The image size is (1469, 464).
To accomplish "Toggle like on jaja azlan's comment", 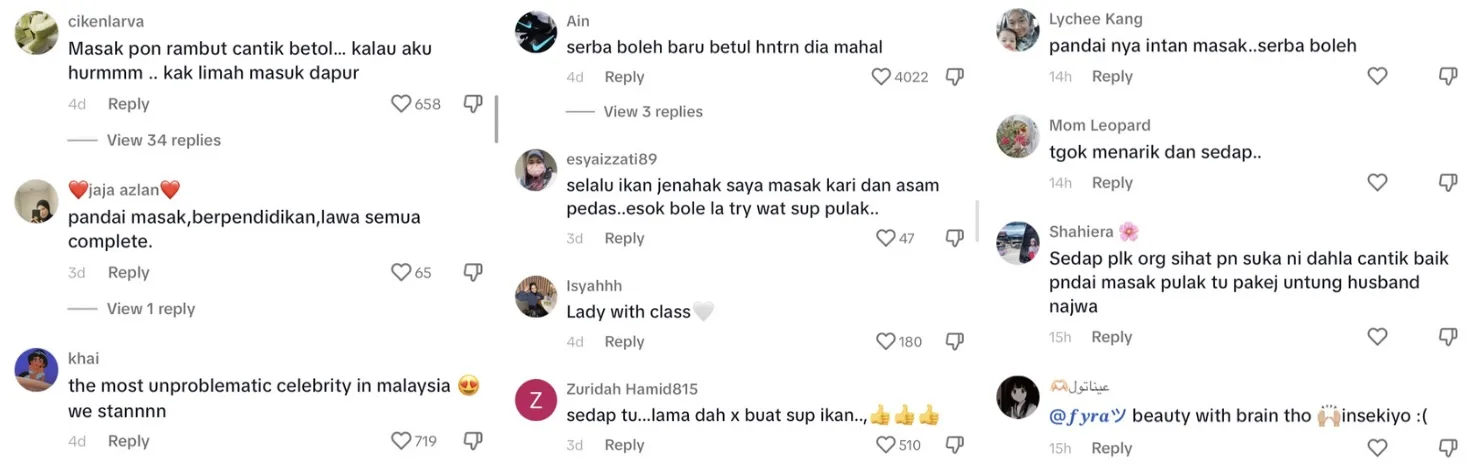I will [401, 273].
